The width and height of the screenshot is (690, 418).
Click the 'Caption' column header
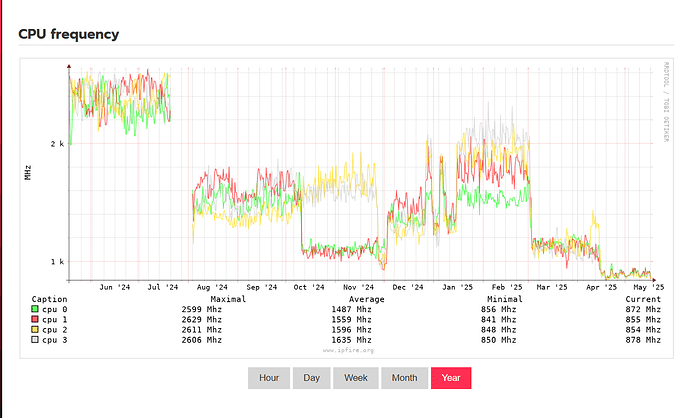pyautogui.click(x=49, y=299)
